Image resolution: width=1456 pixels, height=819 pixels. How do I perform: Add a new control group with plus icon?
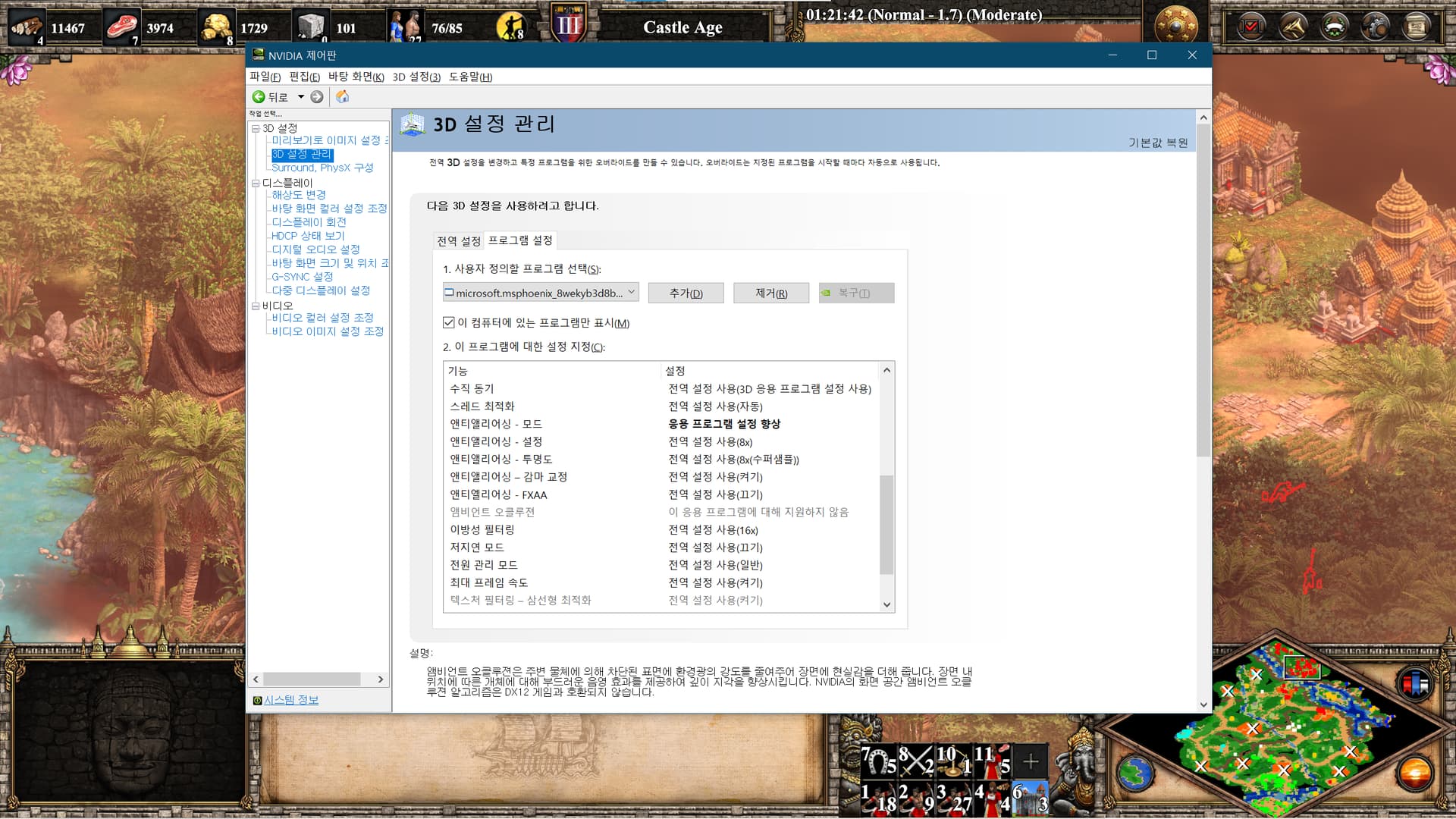pos(1030,761)
